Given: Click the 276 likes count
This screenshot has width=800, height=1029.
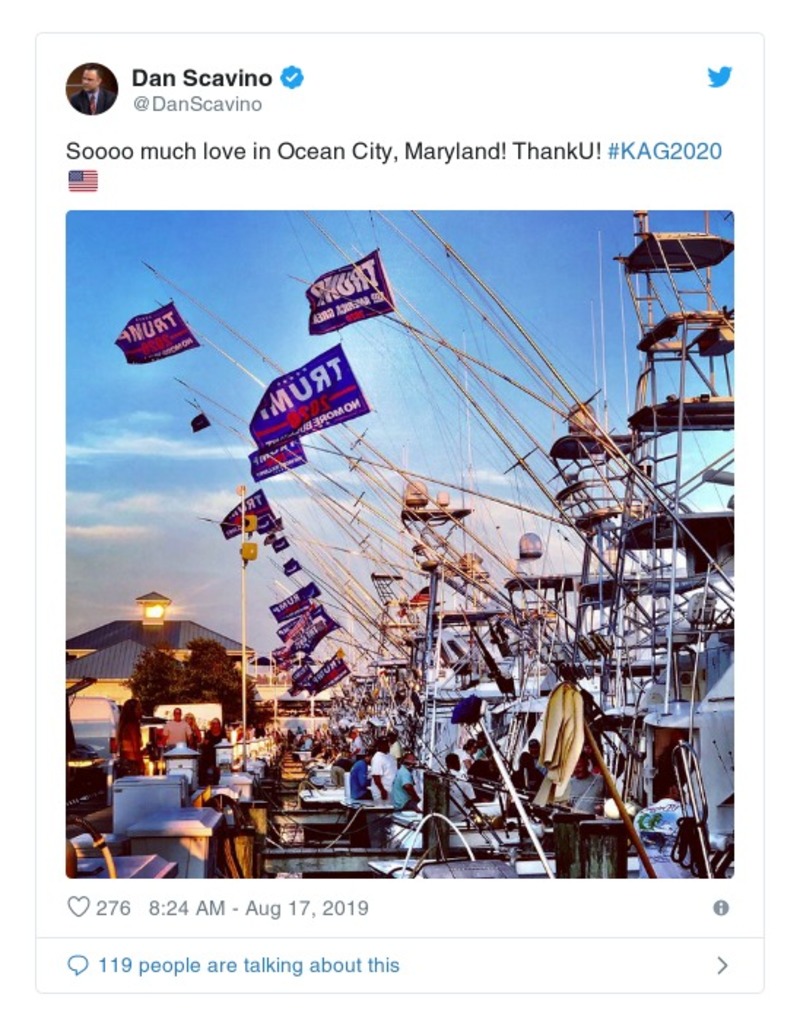Looking at the screenshot, I should [113, 908].
